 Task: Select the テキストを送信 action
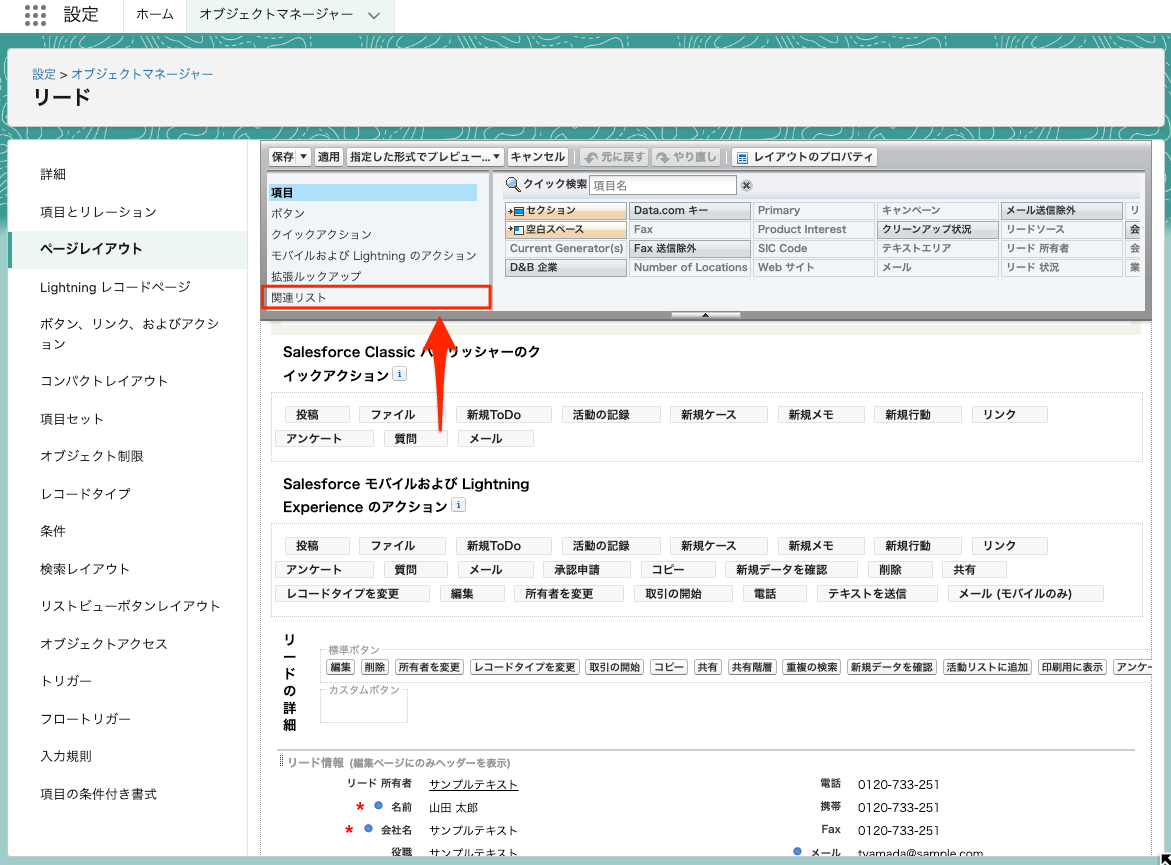[x=877, y=594]
